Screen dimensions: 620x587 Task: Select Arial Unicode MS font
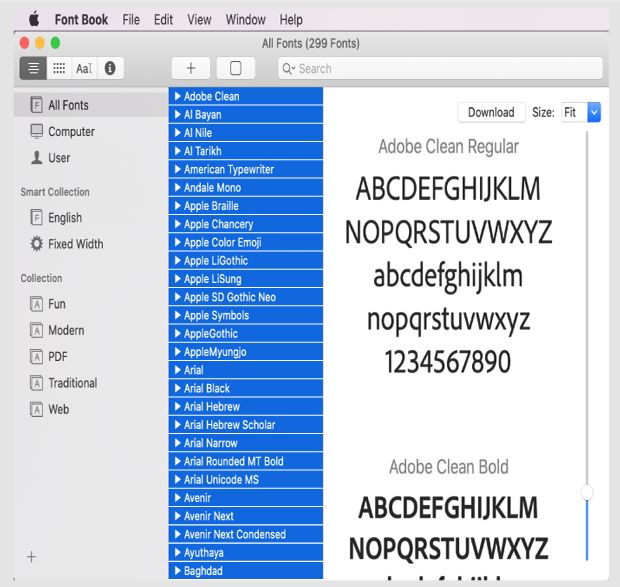pos(246,479)
